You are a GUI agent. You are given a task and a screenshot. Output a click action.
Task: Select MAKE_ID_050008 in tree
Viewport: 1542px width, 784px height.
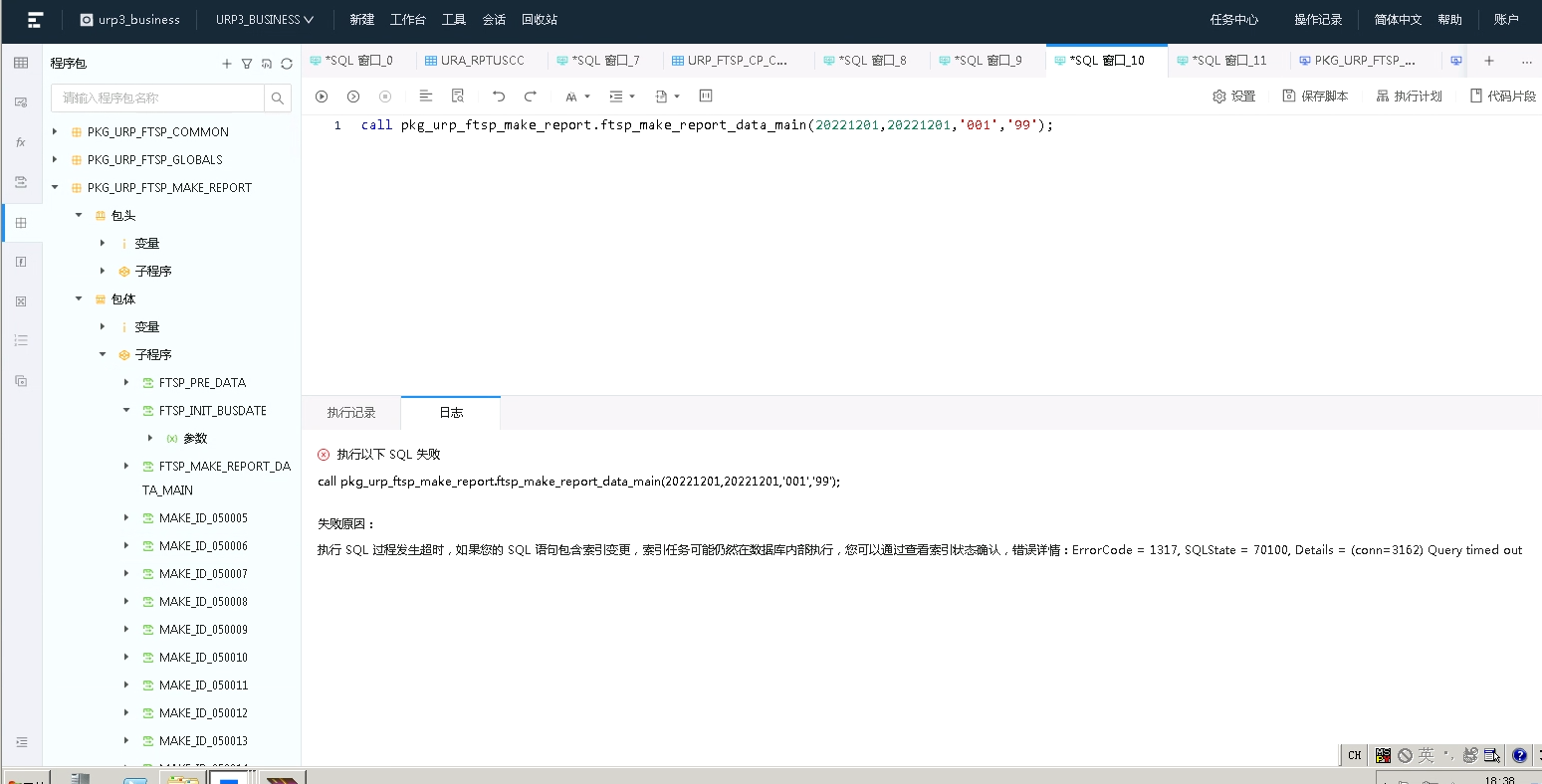[203, 601]
